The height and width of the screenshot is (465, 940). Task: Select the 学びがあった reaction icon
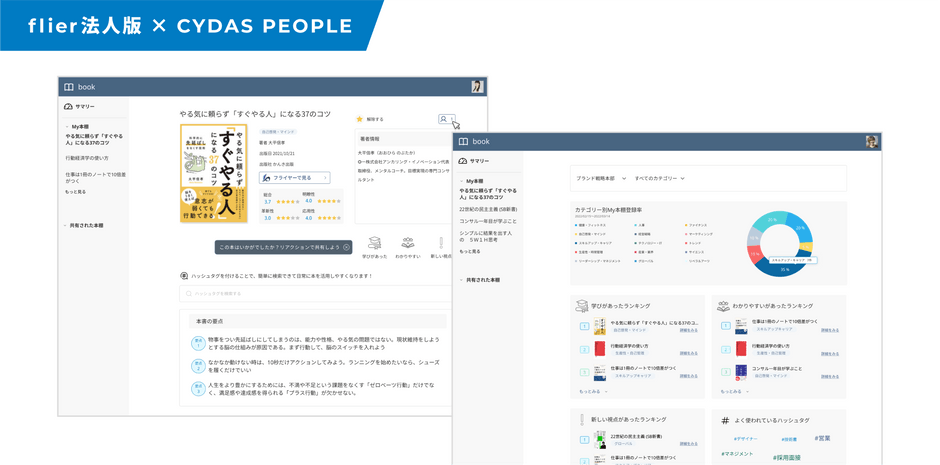tap(375, 243)
